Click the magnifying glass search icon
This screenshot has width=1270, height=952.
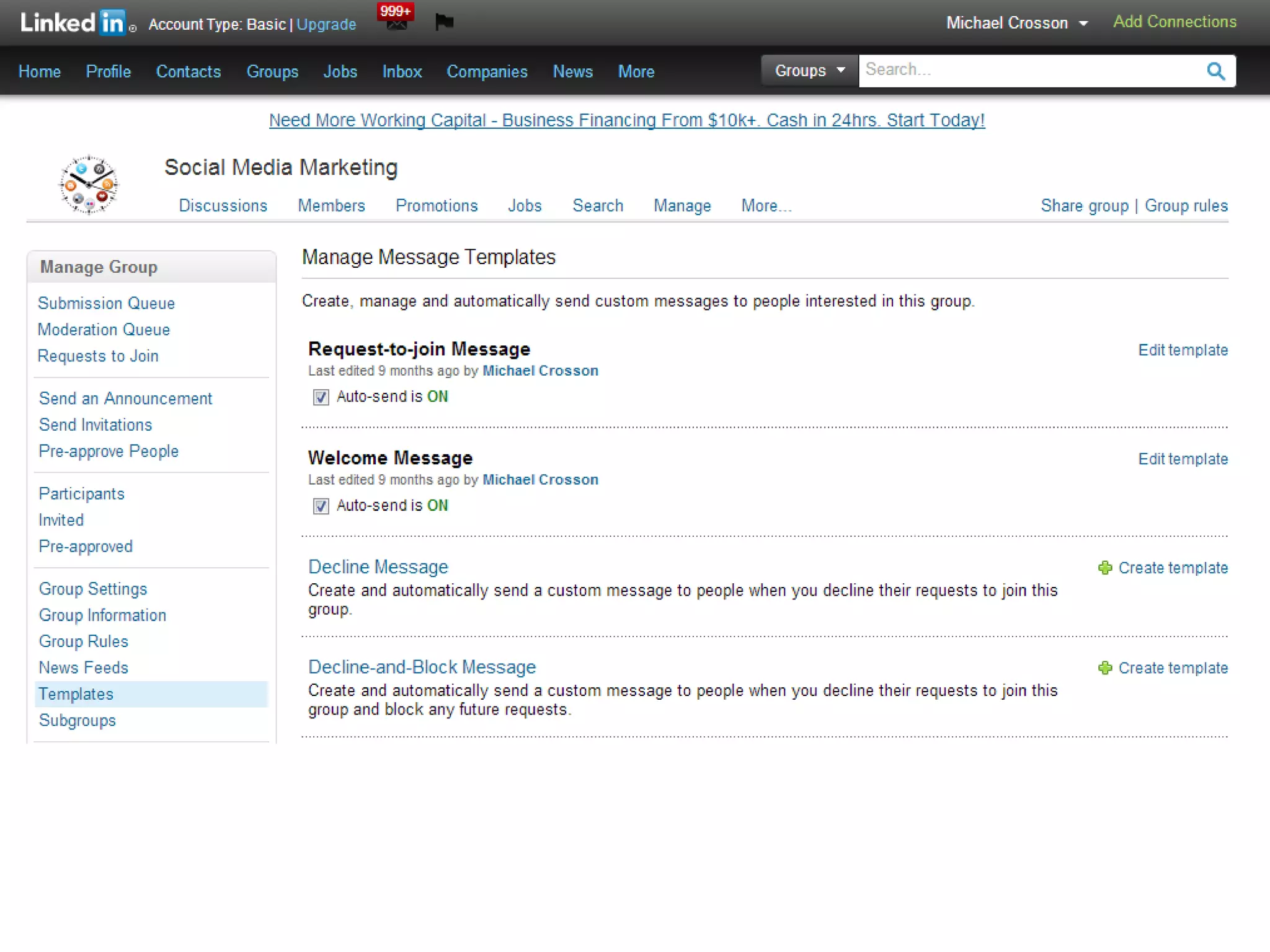(1215, 71)
